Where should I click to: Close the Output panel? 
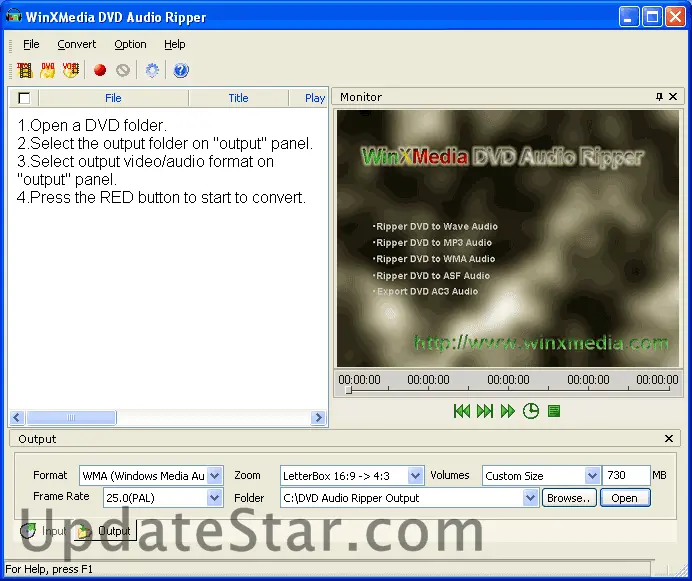[669, 438]
